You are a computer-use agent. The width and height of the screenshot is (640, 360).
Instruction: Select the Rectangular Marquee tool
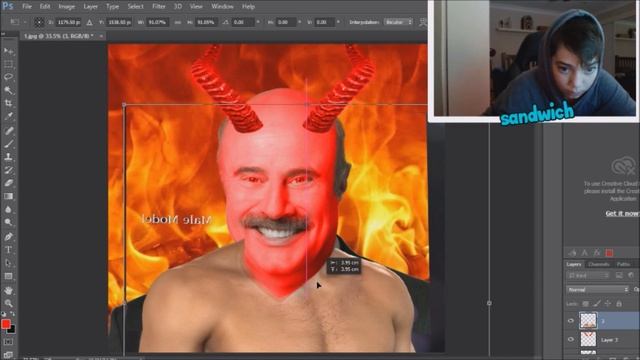(x=8, y=64)
